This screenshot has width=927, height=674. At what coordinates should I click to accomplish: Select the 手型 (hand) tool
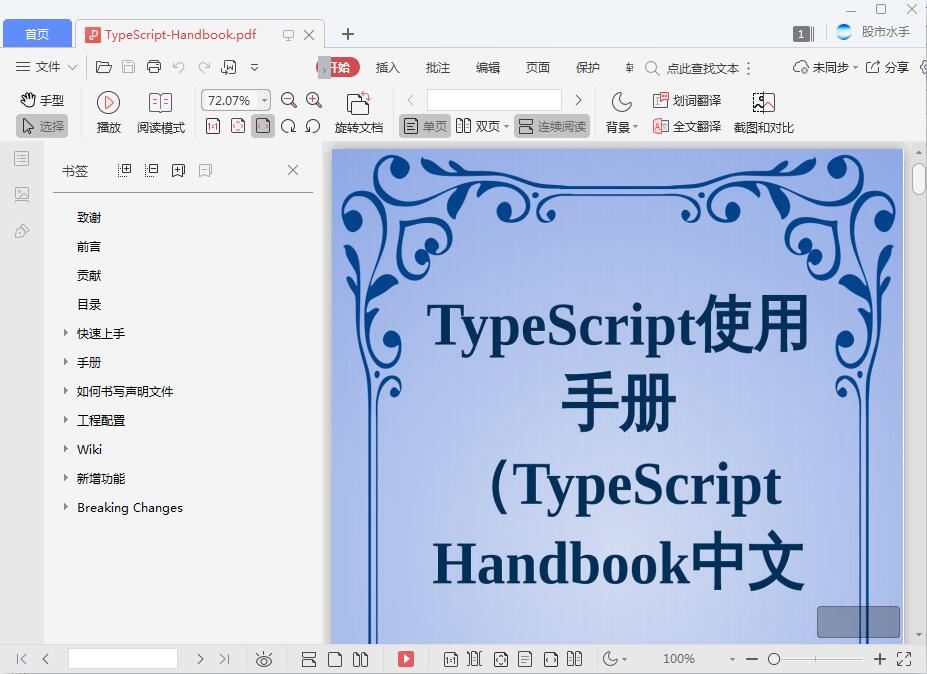(40, 99)
